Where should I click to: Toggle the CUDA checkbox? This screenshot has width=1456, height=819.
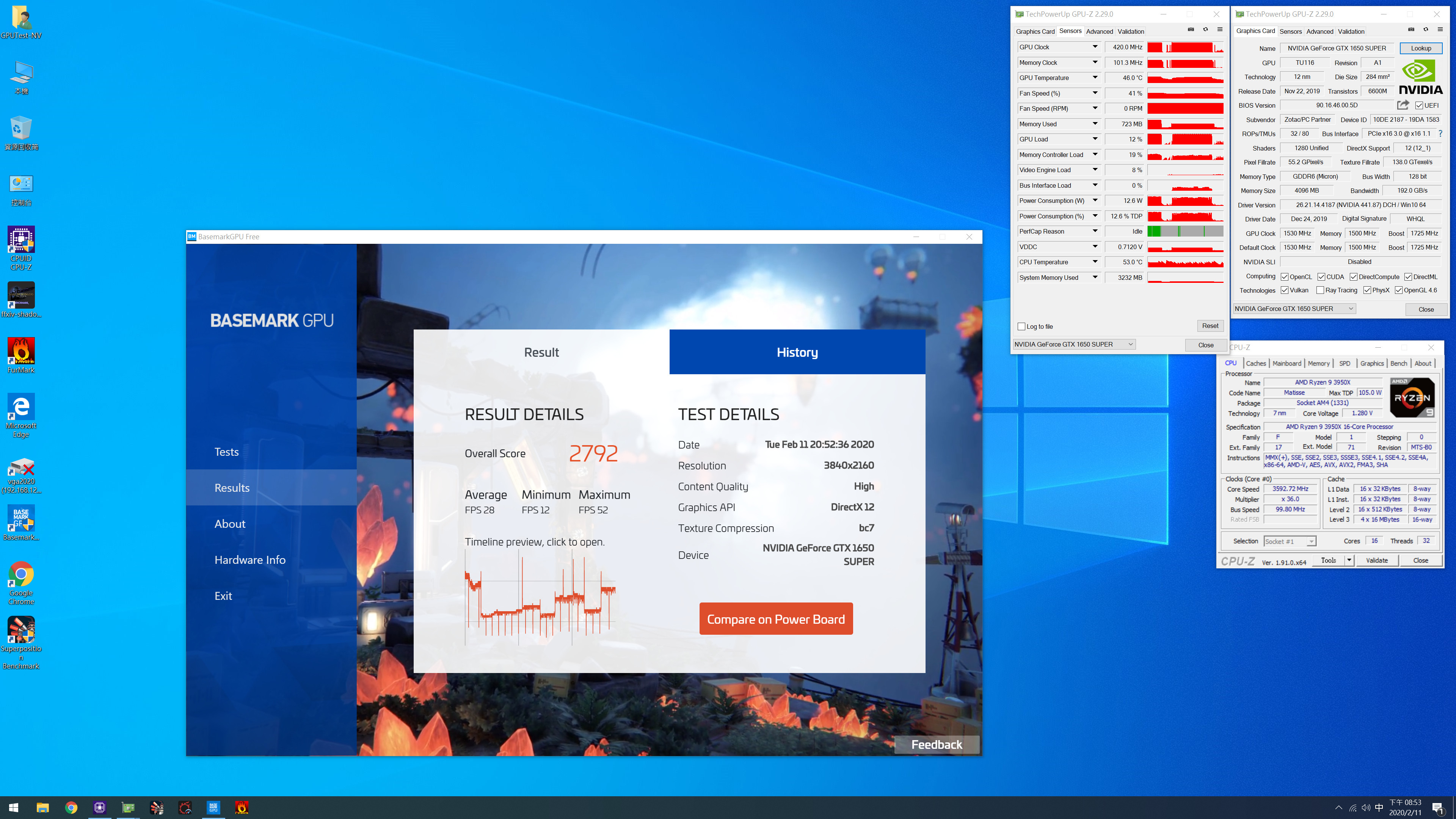1321,277
